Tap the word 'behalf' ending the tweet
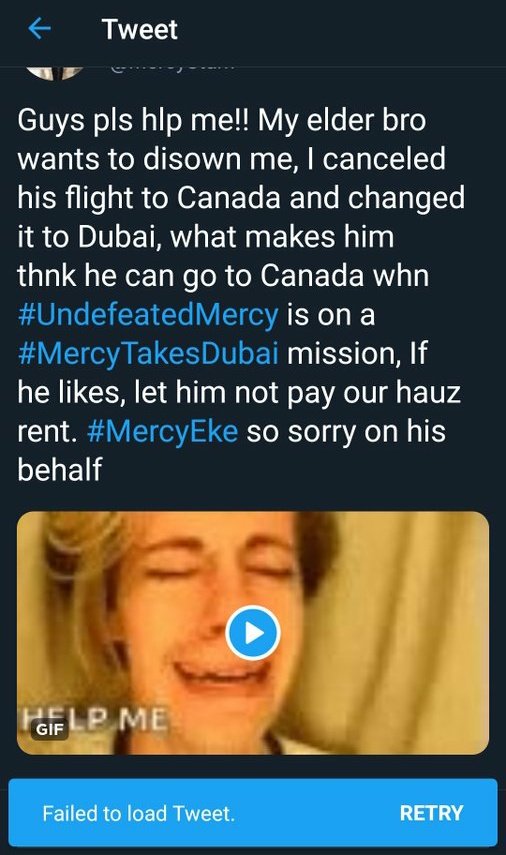Screen dimensions: 506x855 pyautogui.click(x=59, y=469)
